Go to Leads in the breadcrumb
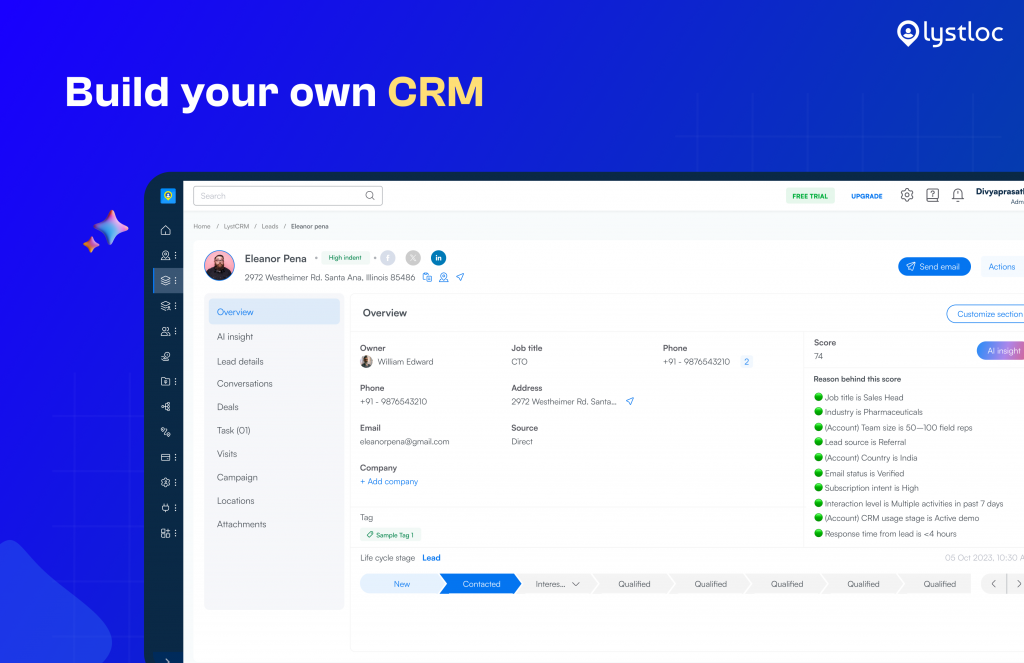 [x=270, y=227]
